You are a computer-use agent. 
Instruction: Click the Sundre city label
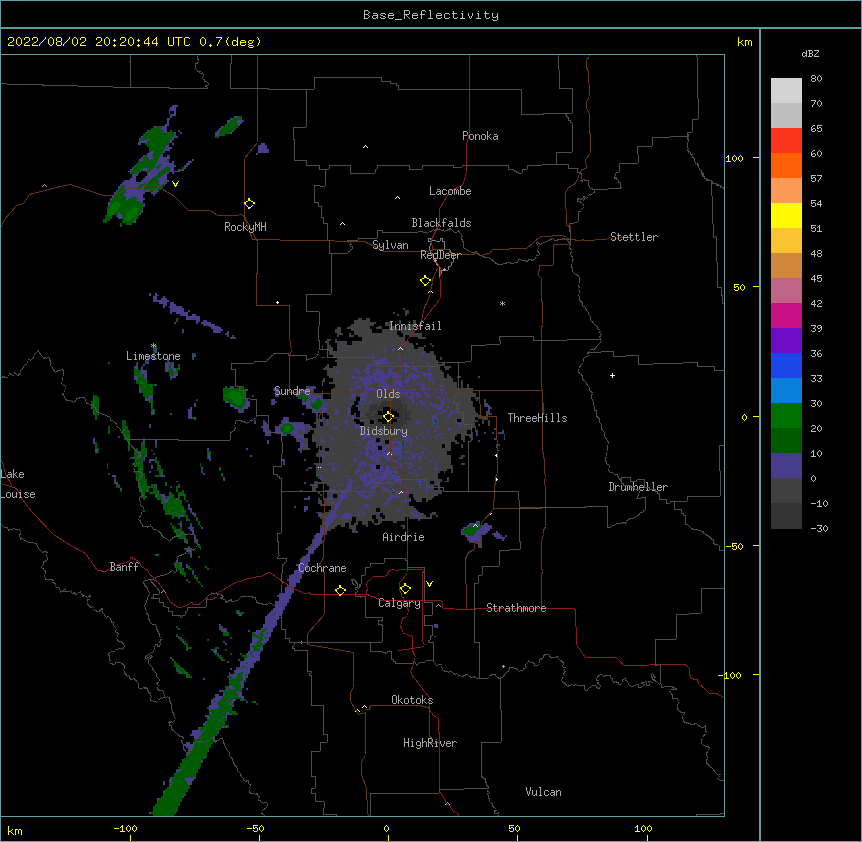pyautogui.click(x=292, y=391)
